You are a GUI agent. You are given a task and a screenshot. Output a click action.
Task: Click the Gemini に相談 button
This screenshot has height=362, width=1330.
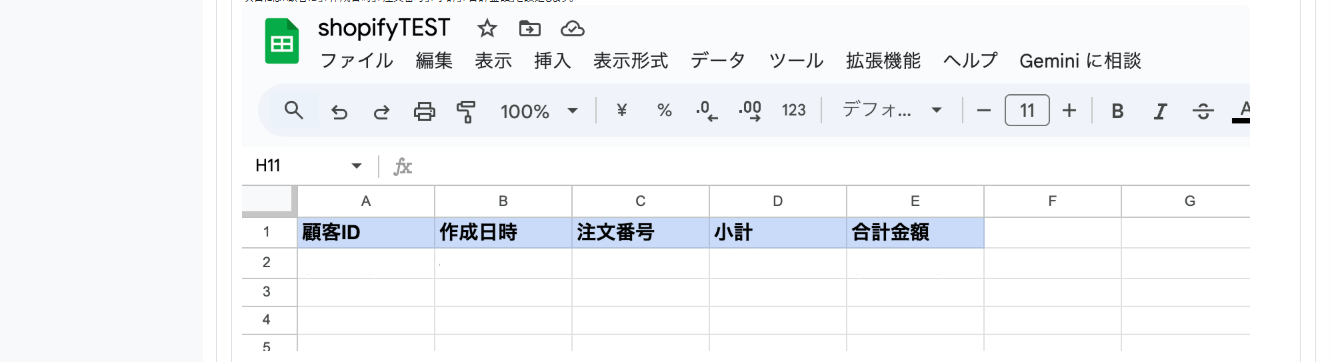click(1080, 61)
